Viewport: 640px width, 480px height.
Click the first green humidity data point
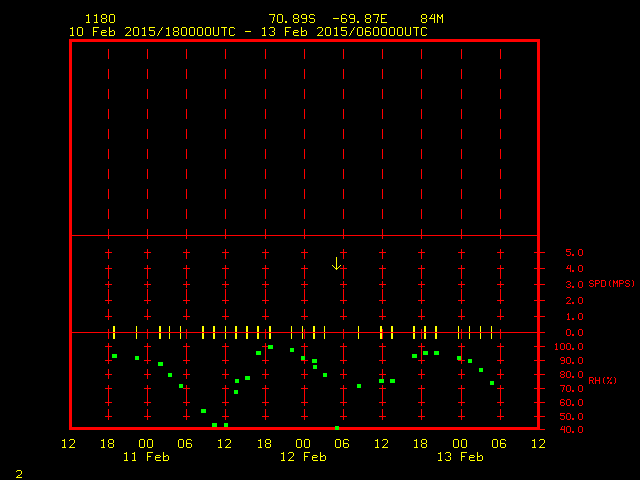(x=114, y=356)
